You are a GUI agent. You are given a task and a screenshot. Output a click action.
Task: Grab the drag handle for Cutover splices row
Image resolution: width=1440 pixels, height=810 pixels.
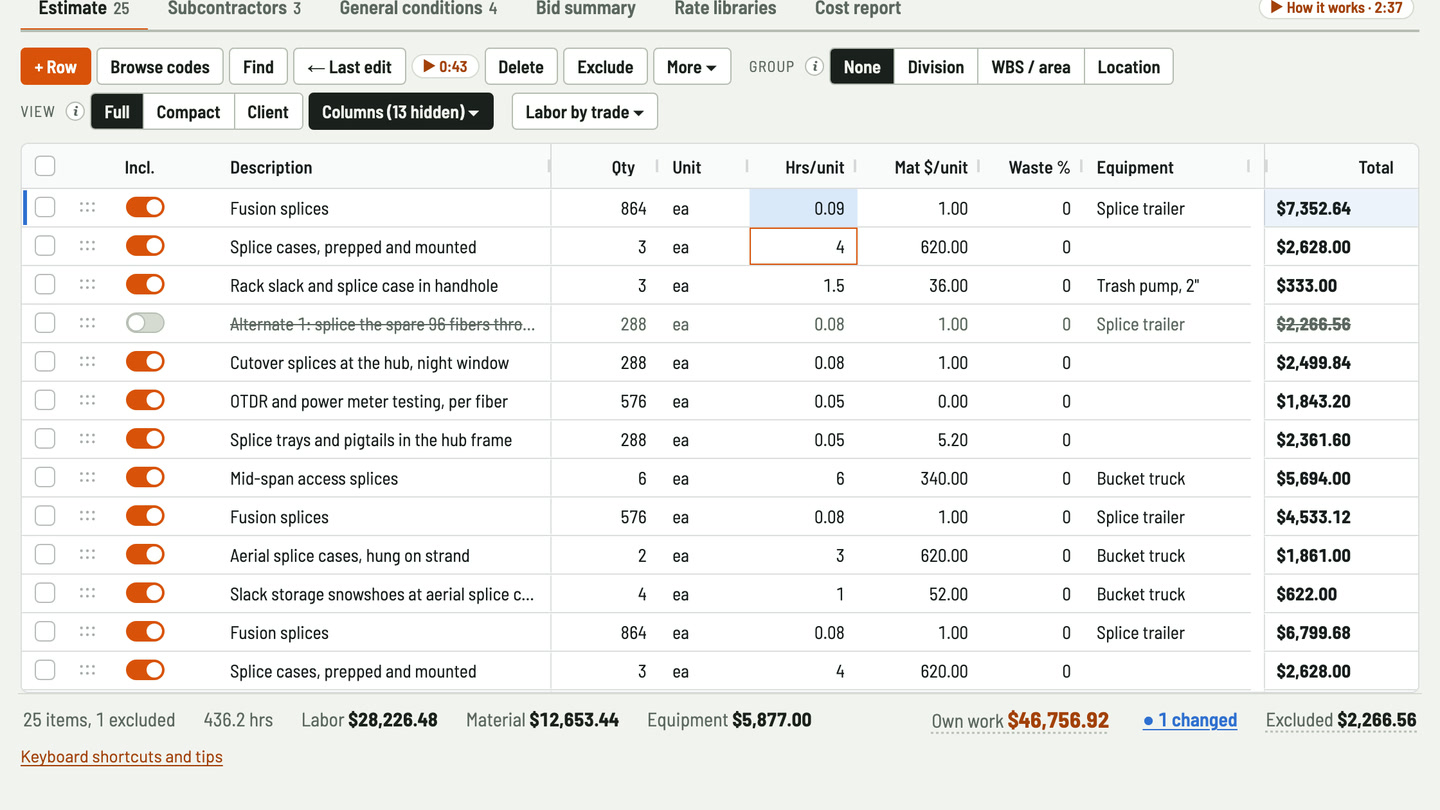87,362
